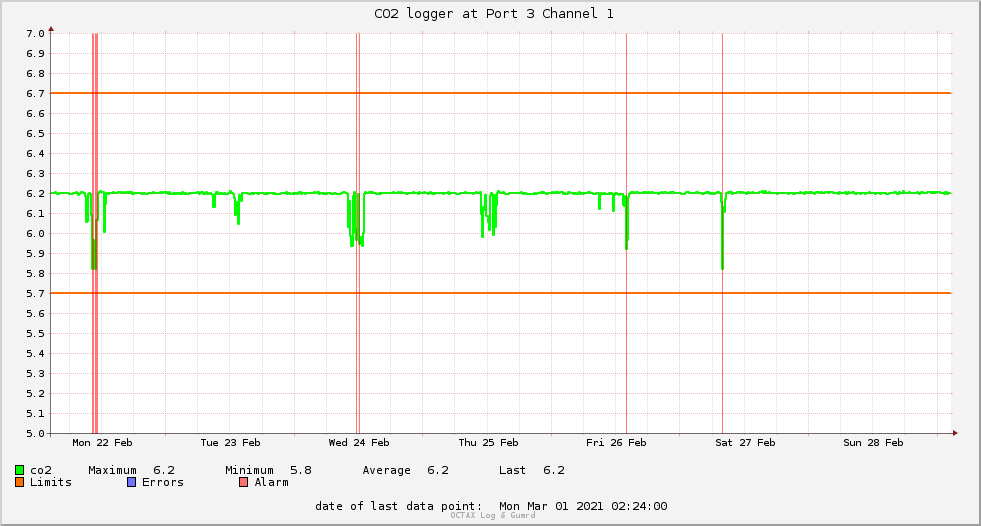The width and height of the screenshot is (981, 526).
Task: Click the x-axis arrow tip at right end
Action: pos(955,433)
